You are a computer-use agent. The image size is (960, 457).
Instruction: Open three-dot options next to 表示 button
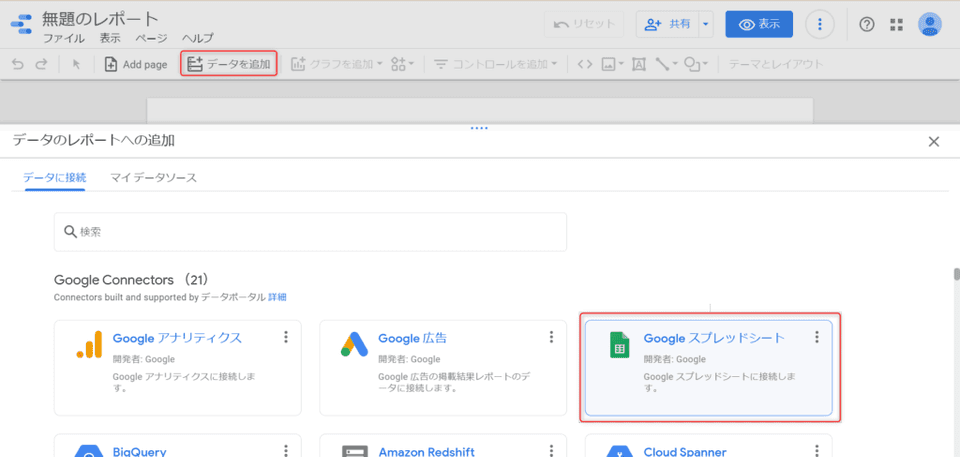click(820, 25)
